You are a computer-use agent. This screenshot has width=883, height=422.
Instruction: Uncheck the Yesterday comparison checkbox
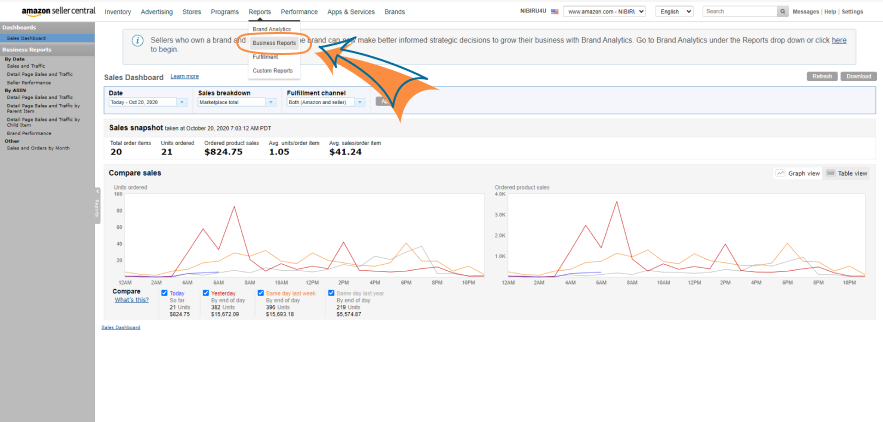point(206,293)
